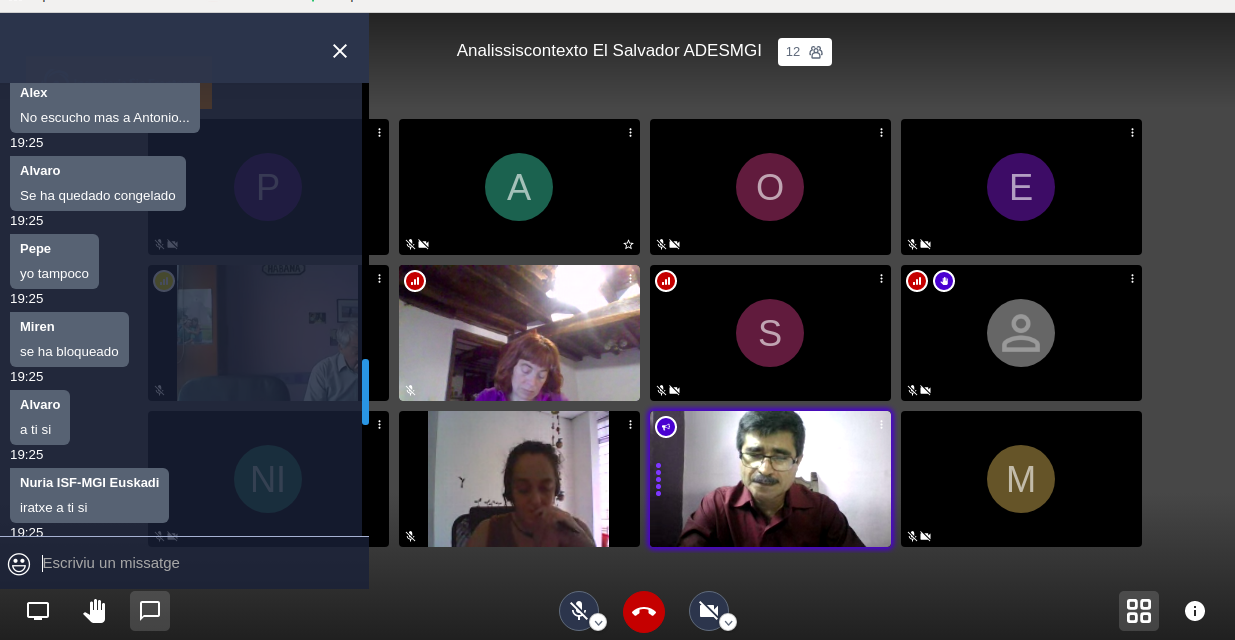Open three-dot menu on participant E tile
The width and height of the screenshot is (1235, 640).
tap(1132, 132)
